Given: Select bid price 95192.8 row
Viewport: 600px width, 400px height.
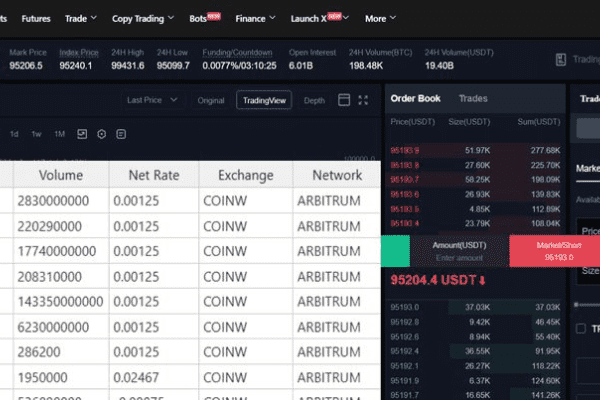Looking at the screenshot, I should [475, 322].
